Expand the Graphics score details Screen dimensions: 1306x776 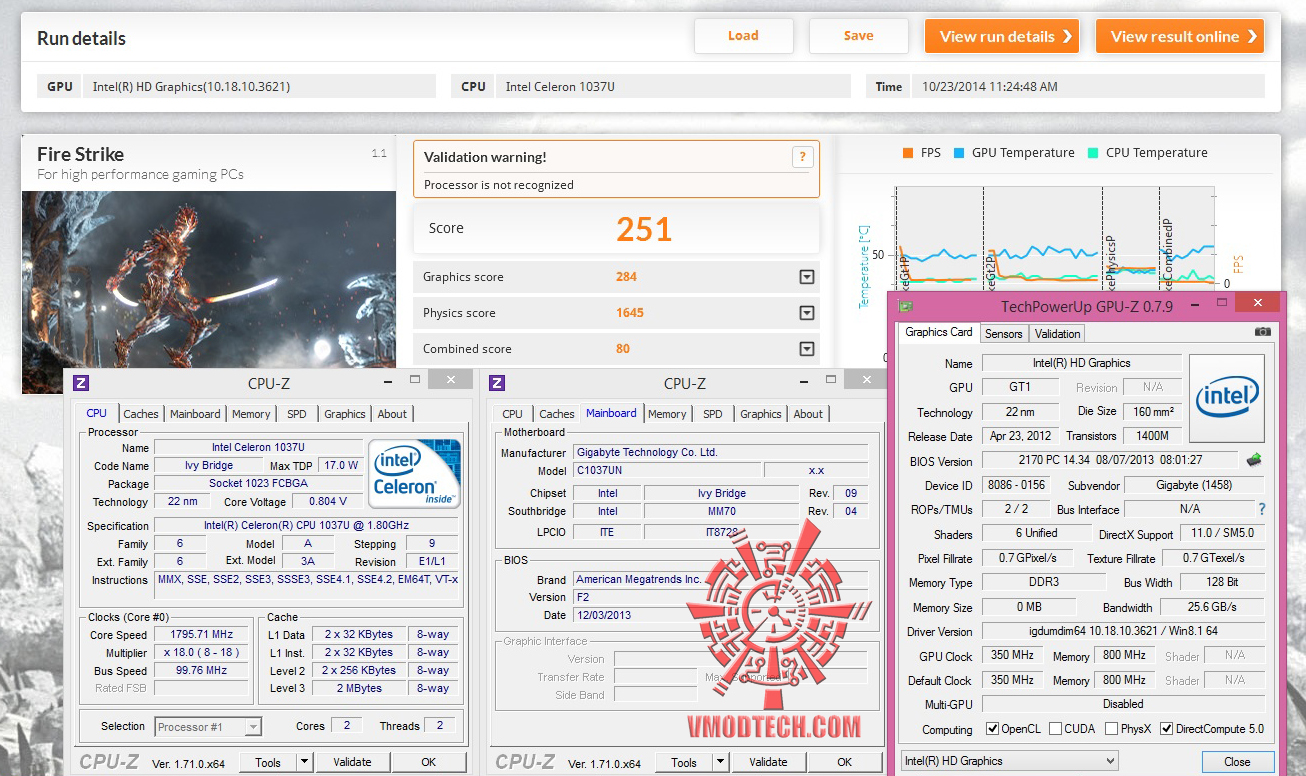tap(807, 277)
